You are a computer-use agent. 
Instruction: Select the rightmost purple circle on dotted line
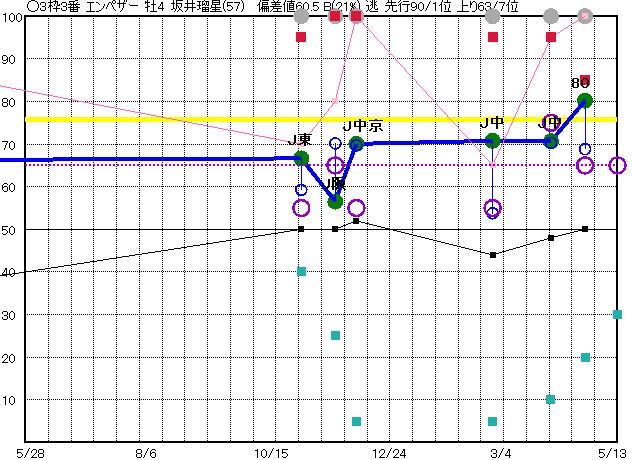(x=617, y=165)
